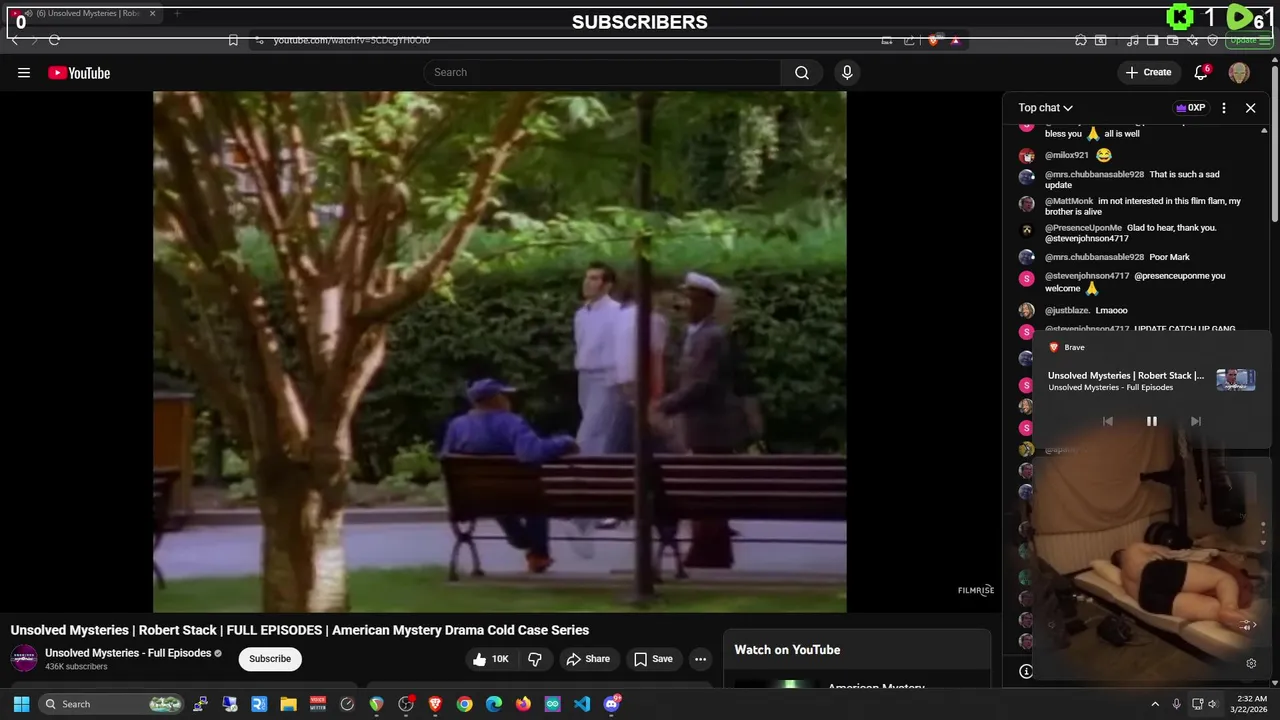Open Firefox from the taskbar
Image resolution: width=1280 pixels, height=720 pixels.
[x=523, y=704]
